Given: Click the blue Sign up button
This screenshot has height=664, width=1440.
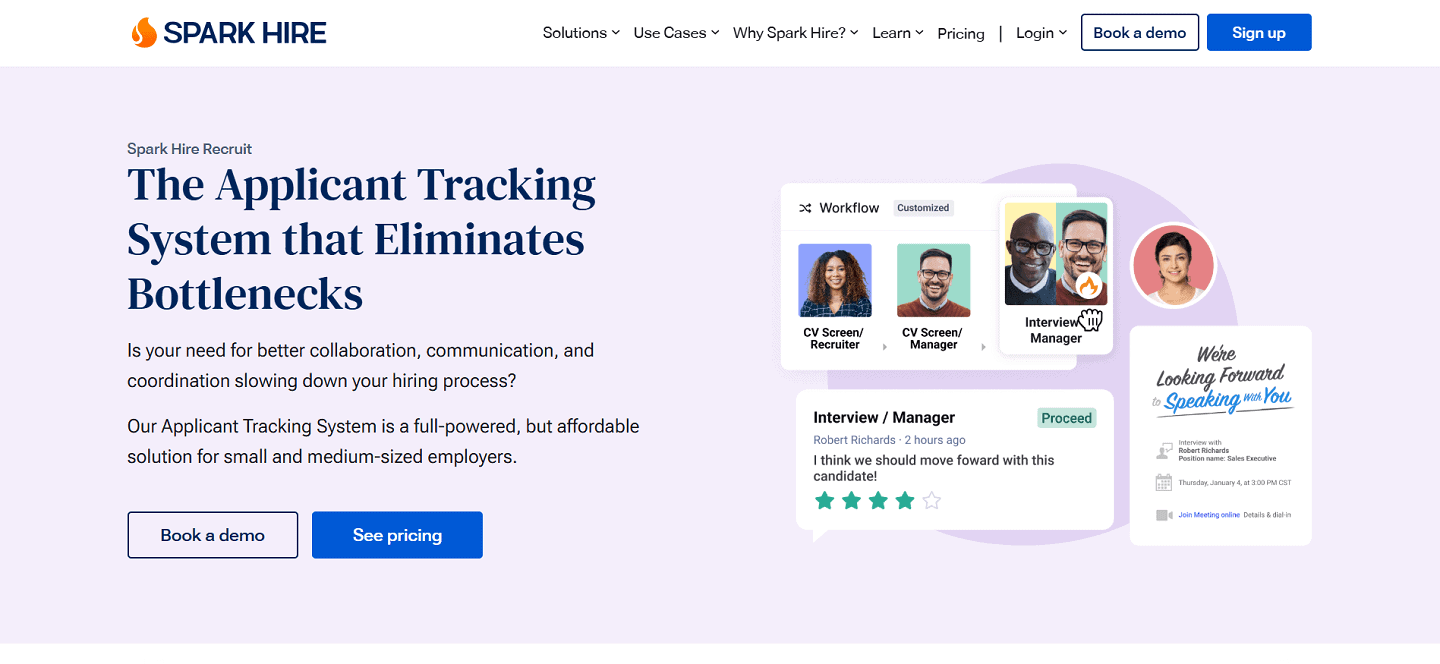Looking at the screenshot, I should [1259, 32].
